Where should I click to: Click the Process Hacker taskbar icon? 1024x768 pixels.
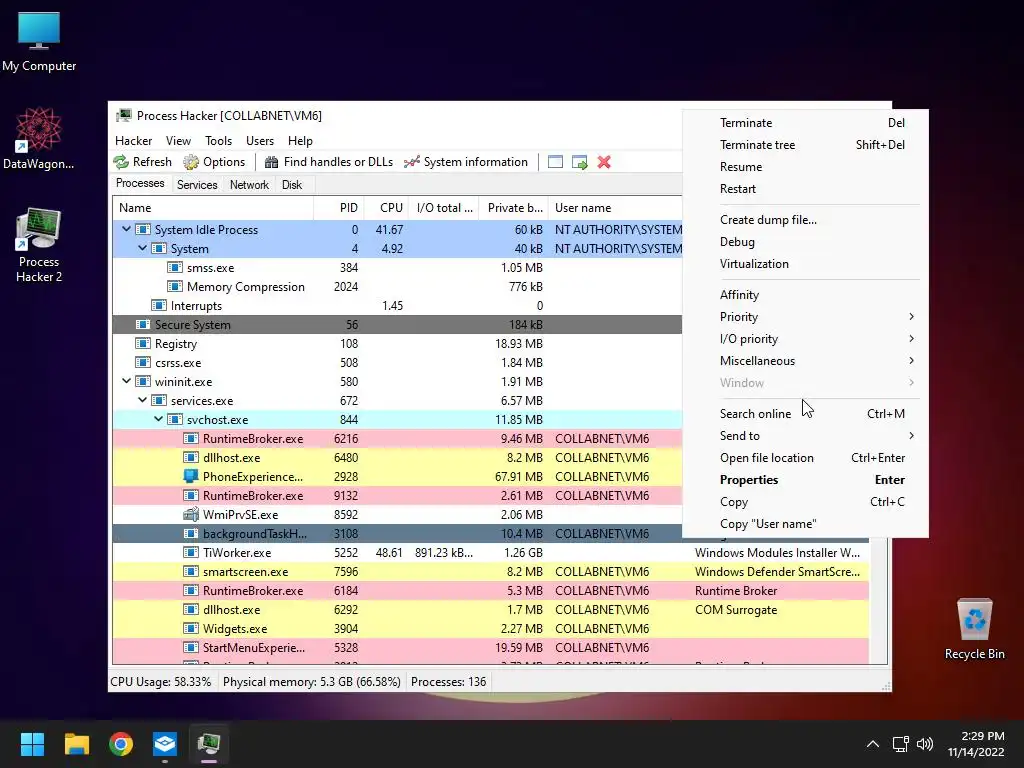click(x=209, y=744)
